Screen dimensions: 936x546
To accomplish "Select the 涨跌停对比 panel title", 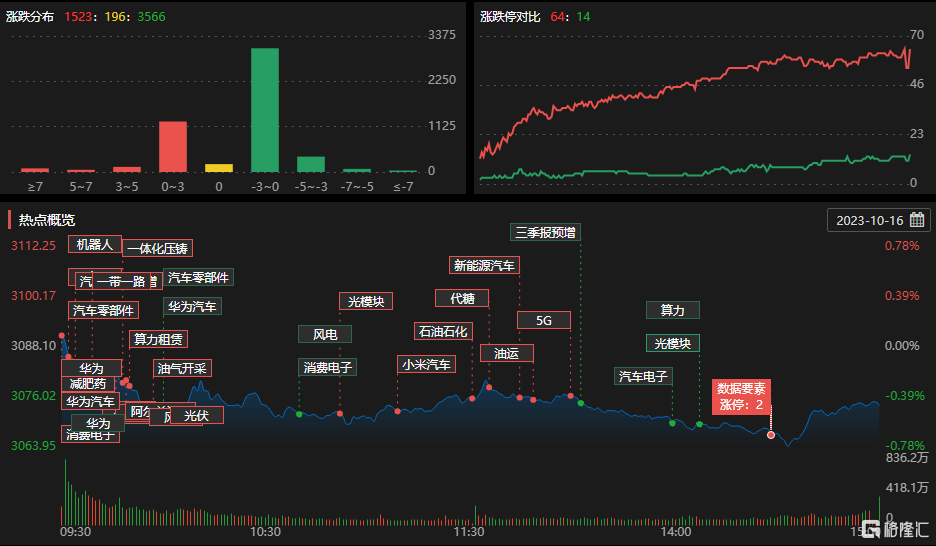I will click(510, 16).
